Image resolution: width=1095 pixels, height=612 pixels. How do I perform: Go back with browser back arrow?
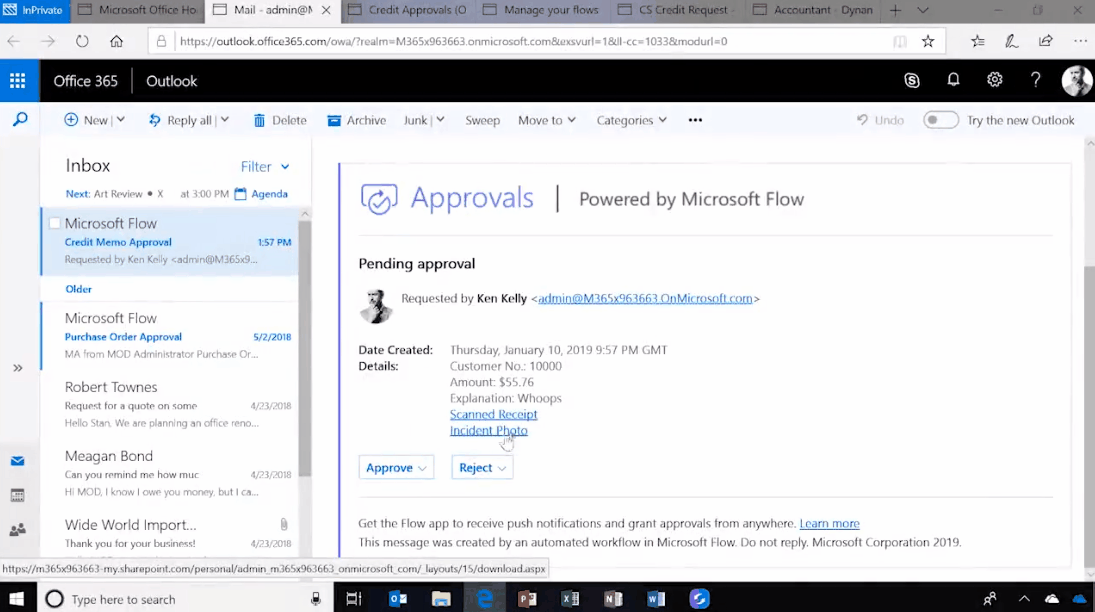tap(13, 41)
